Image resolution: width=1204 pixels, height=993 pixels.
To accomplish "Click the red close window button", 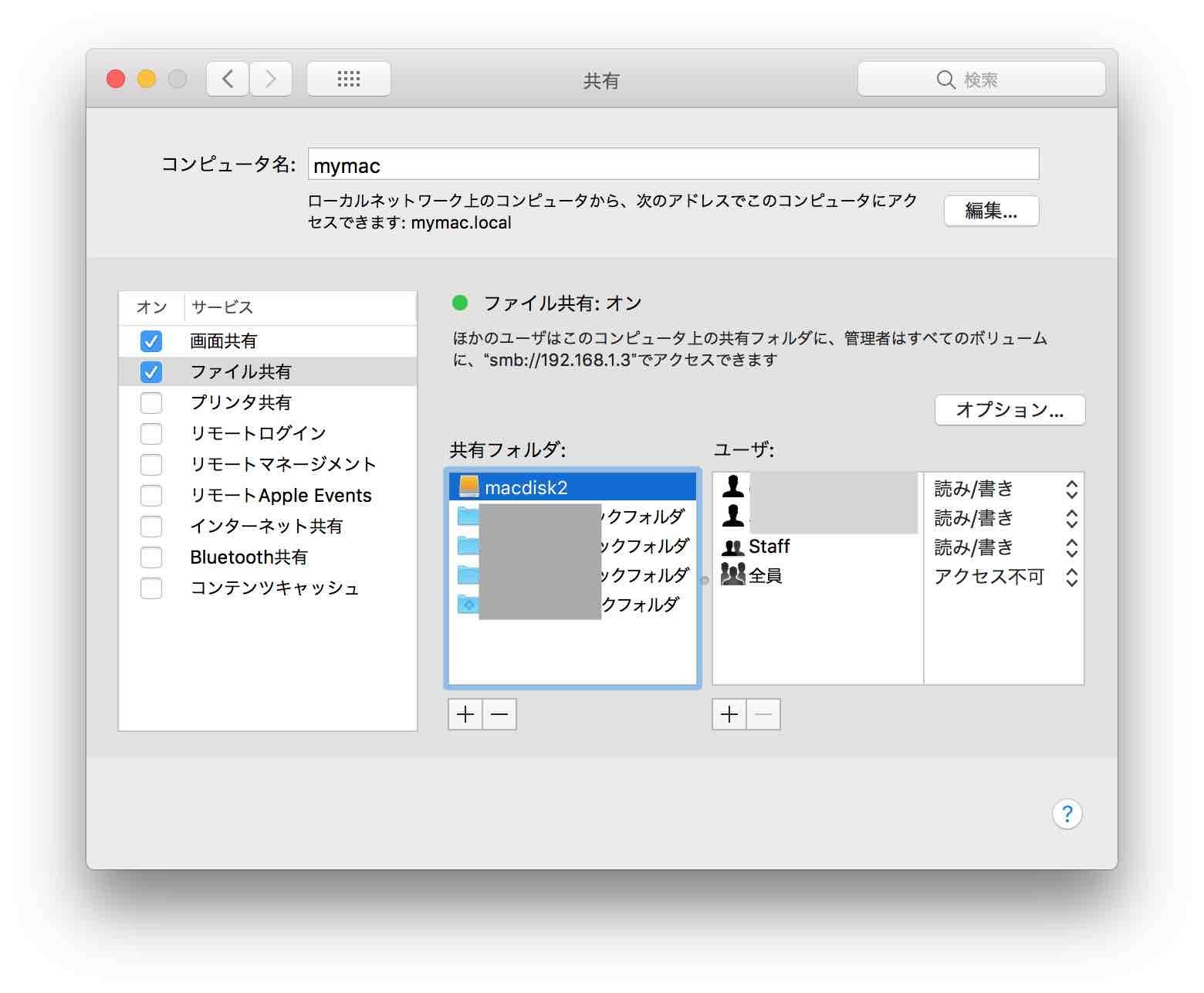I will point(116,79).
